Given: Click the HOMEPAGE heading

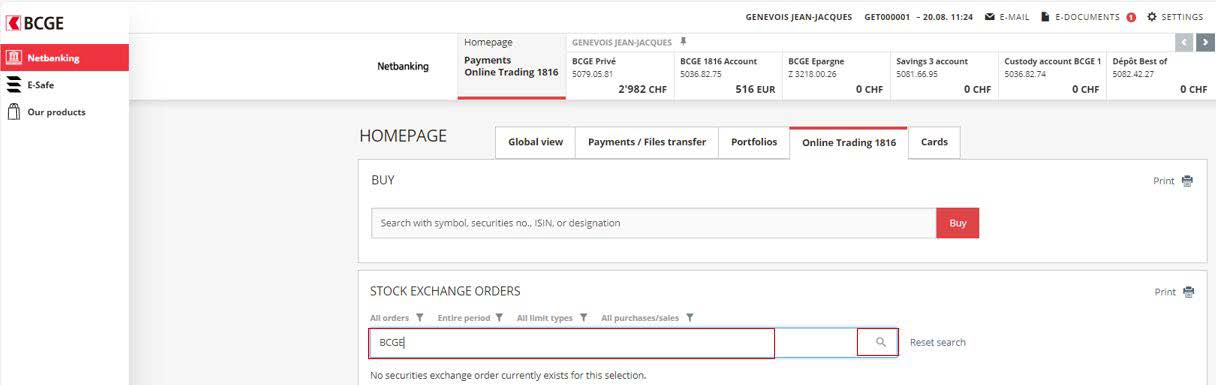Looking at the screenshot, I should pyautogui.click(x=403, y=136).
